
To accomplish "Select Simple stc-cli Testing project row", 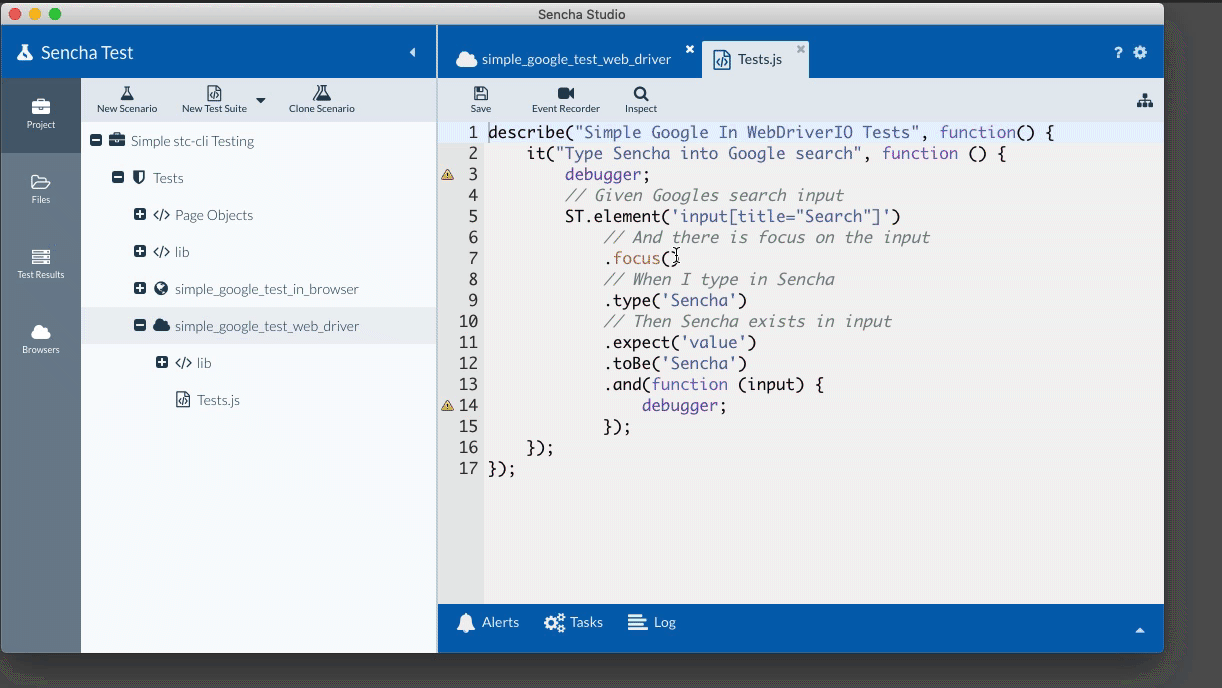I will point(259,141).
